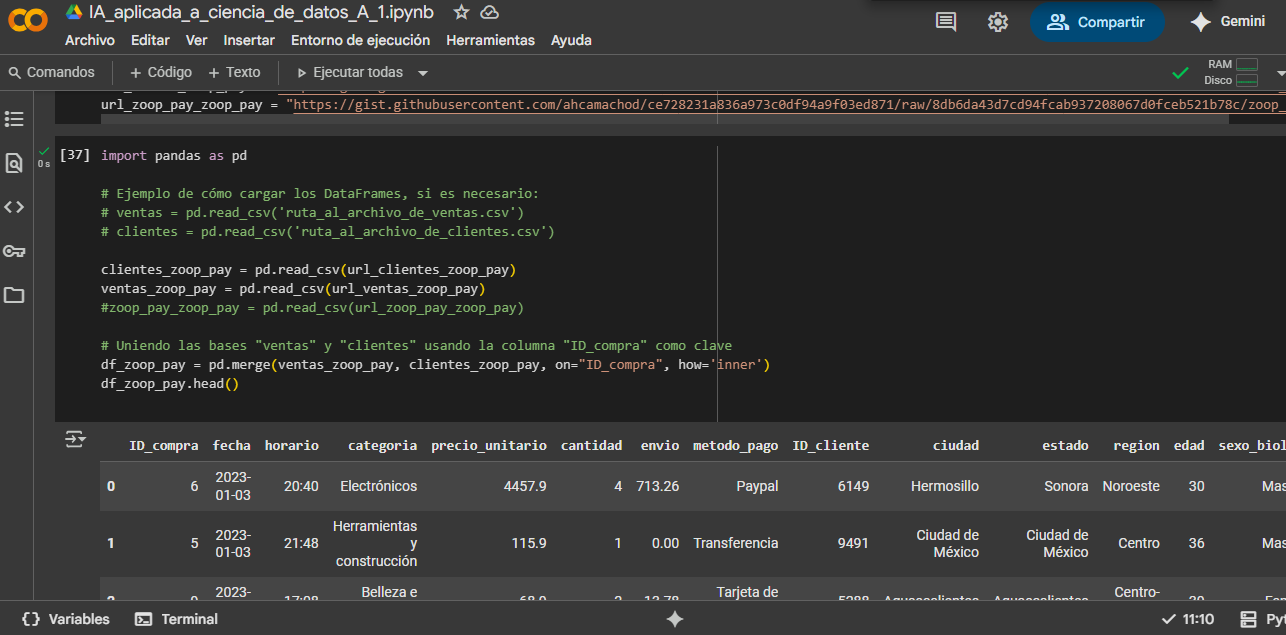1286x635 pixels.
Task: Open the RAM and Disco resource indicator
Action: coord(1231,72)
